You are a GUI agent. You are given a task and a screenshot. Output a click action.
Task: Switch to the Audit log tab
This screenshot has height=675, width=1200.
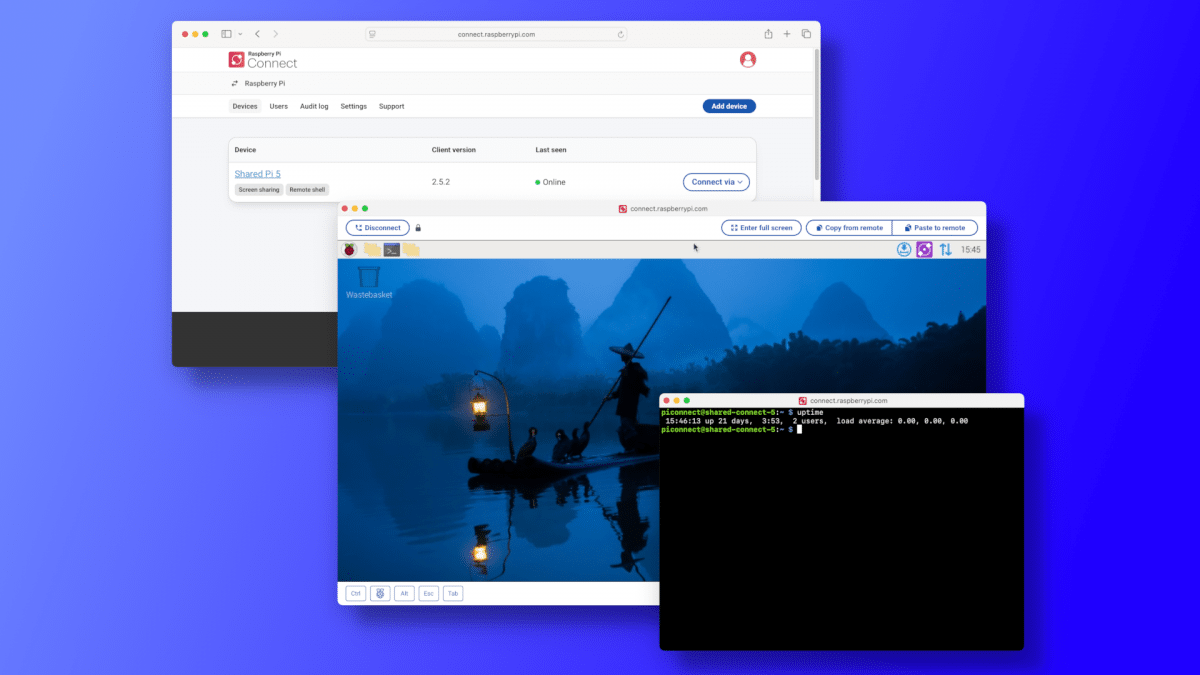(x=314, y=106)
